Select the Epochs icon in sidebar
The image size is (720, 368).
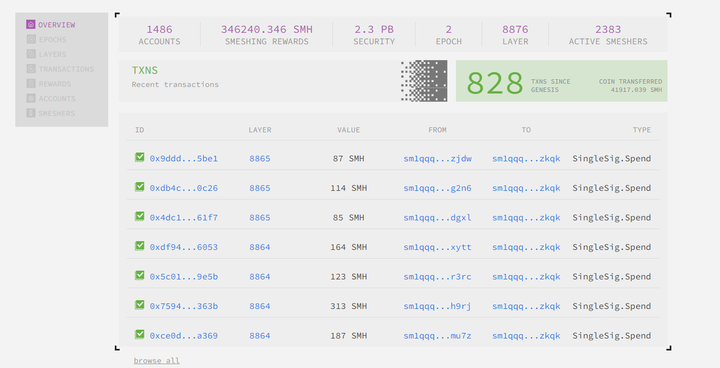tap(31, 39)
